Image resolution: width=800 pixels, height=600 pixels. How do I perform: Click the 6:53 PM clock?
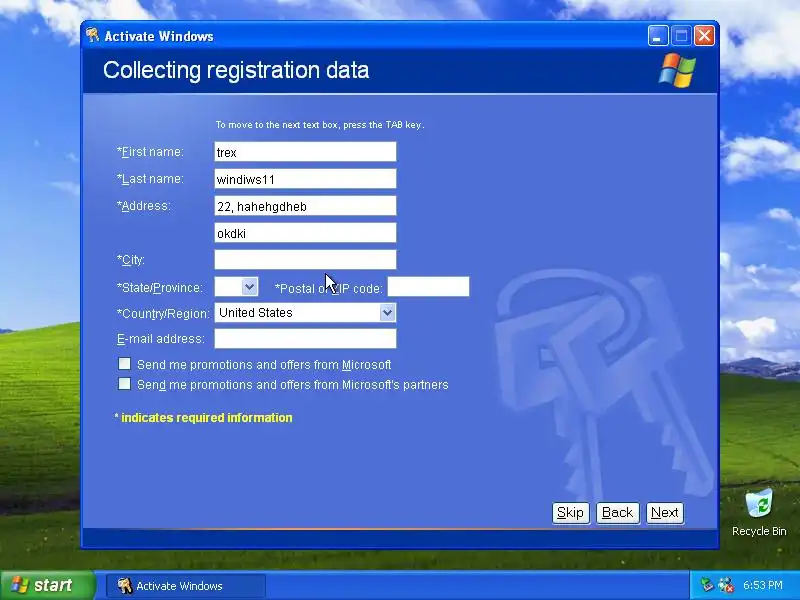[762, 585]
